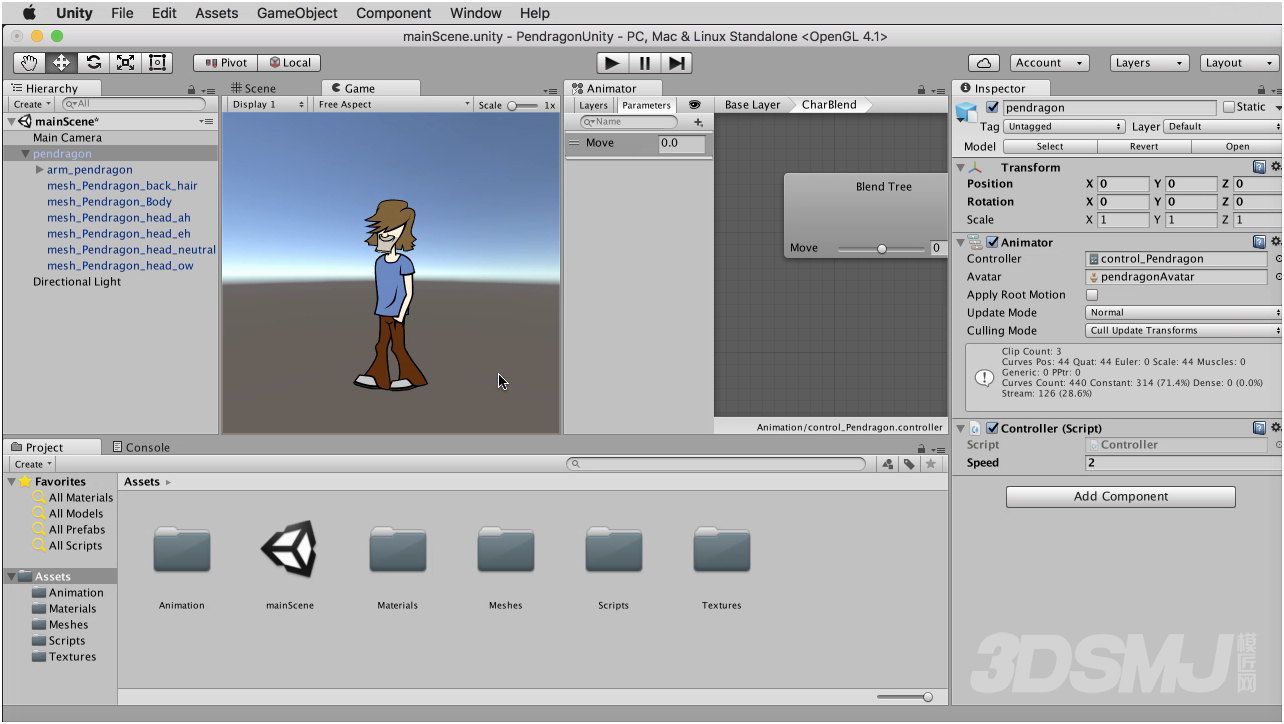Screen dimensions: 1284x724
Task: Open the GameObject menu
Action: coord(297,13)
